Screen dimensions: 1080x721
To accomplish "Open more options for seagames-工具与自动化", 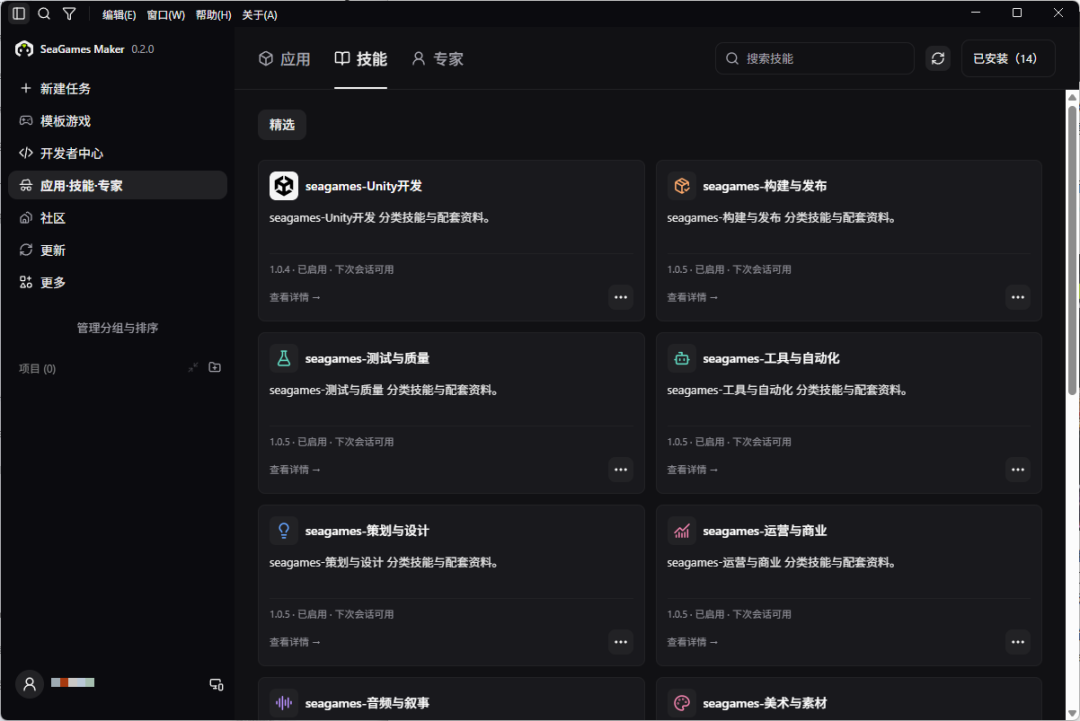I will (x=1018, y=470).
